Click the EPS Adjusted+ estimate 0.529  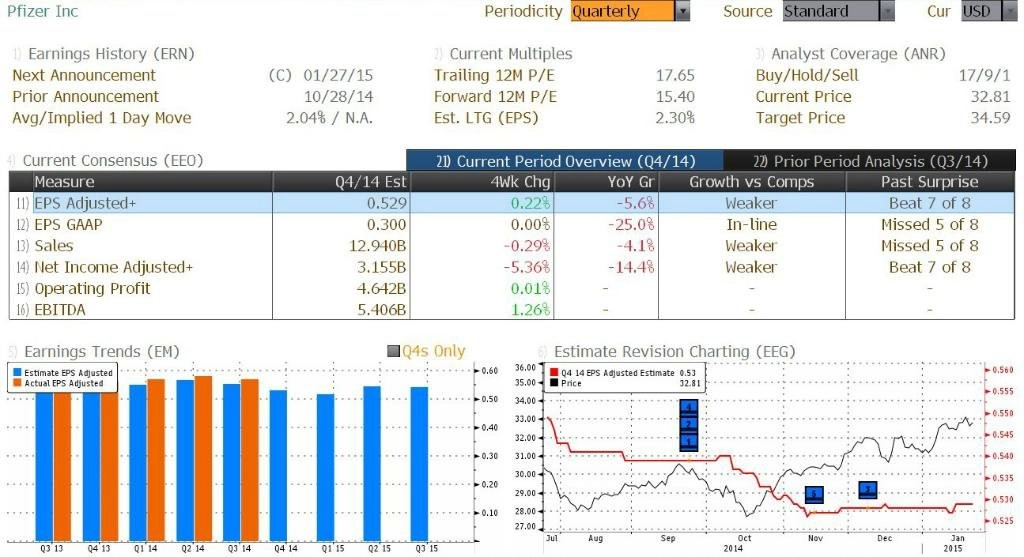[387, 203]
